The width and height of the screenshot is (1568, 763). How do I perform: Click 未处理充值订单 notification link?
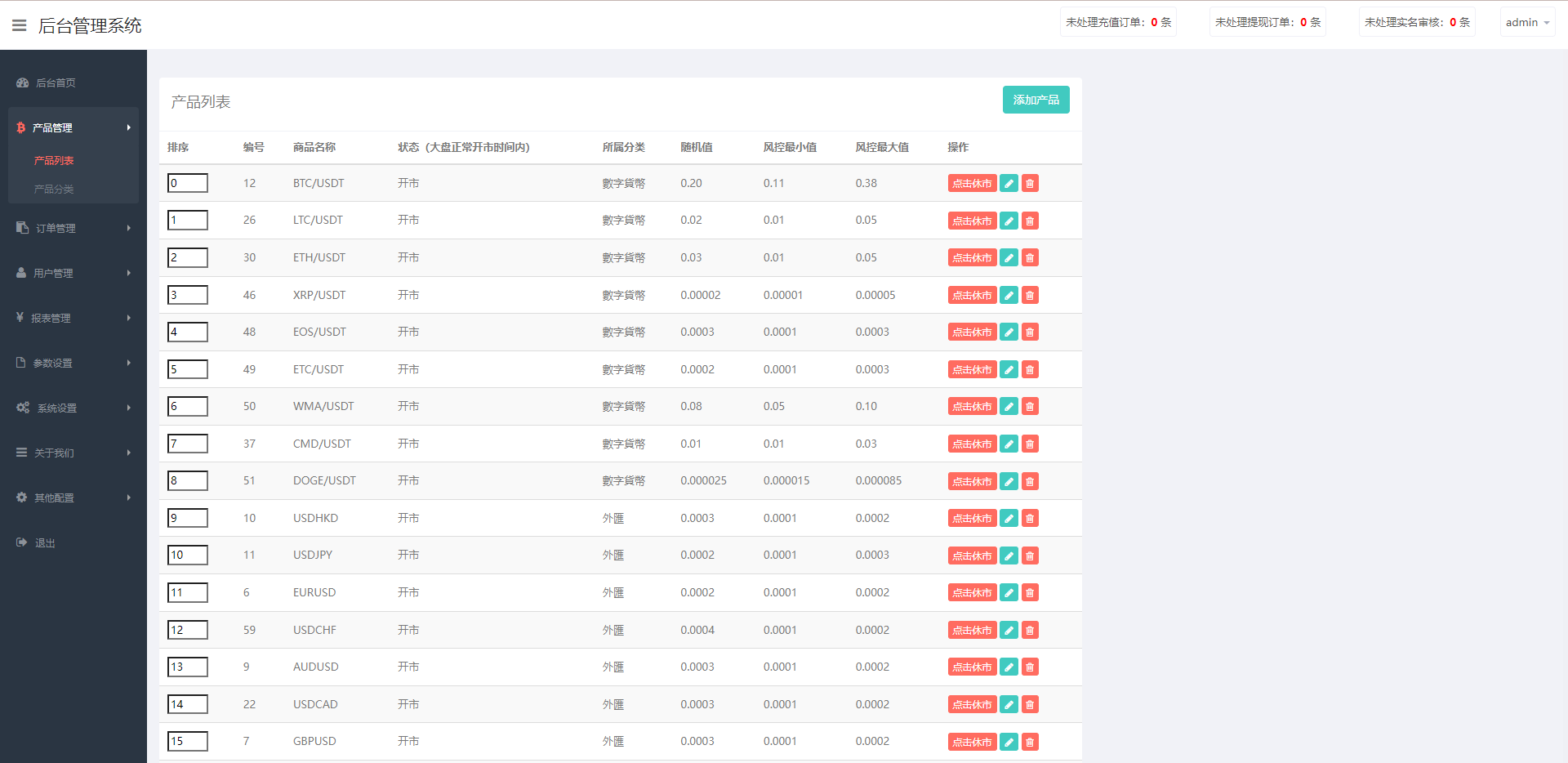[x=1117, y=23]
